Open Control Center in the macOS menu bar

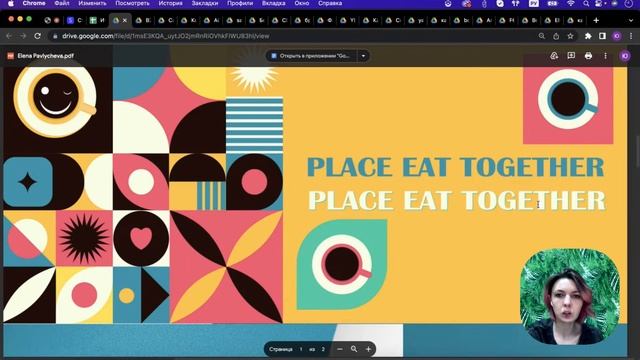point(599,4)
